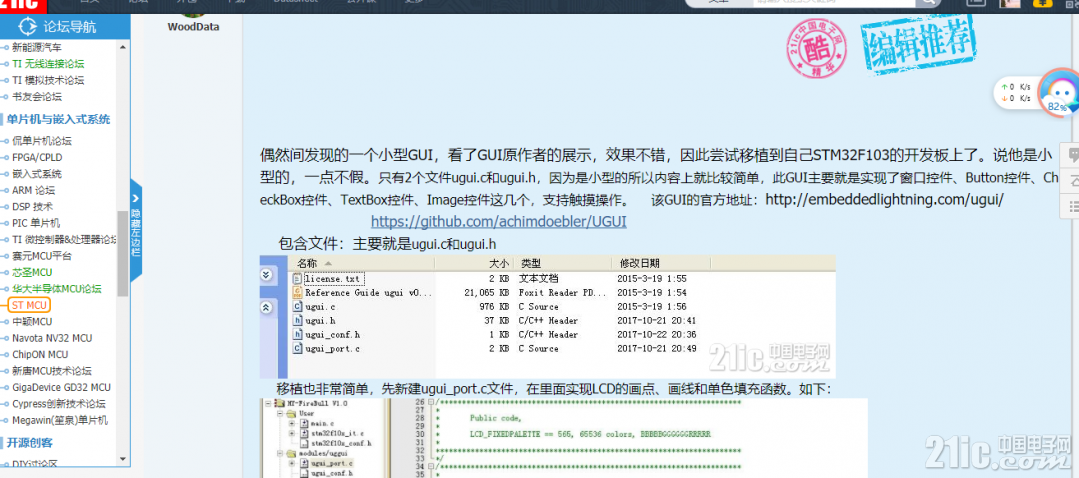Open 侃单片机论坛 forum
The image size is (1079, 478).
click(x=42, y=141)
